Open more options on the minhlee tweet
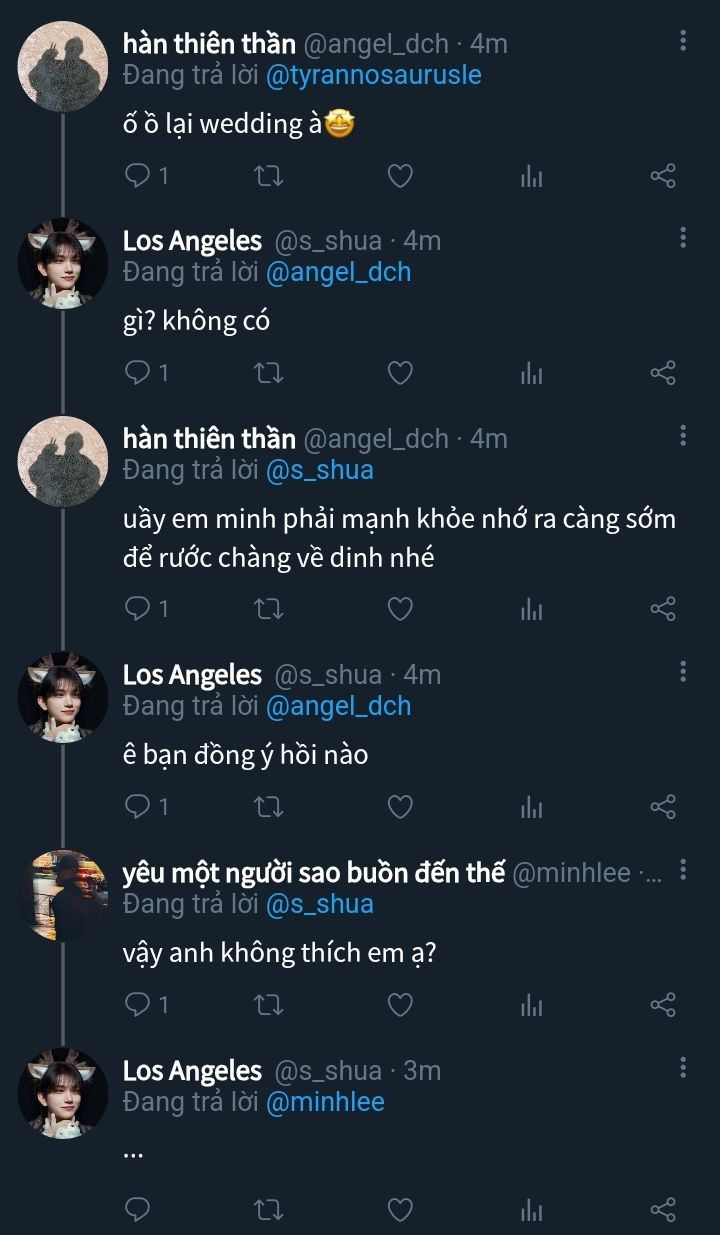 (683, 870)
